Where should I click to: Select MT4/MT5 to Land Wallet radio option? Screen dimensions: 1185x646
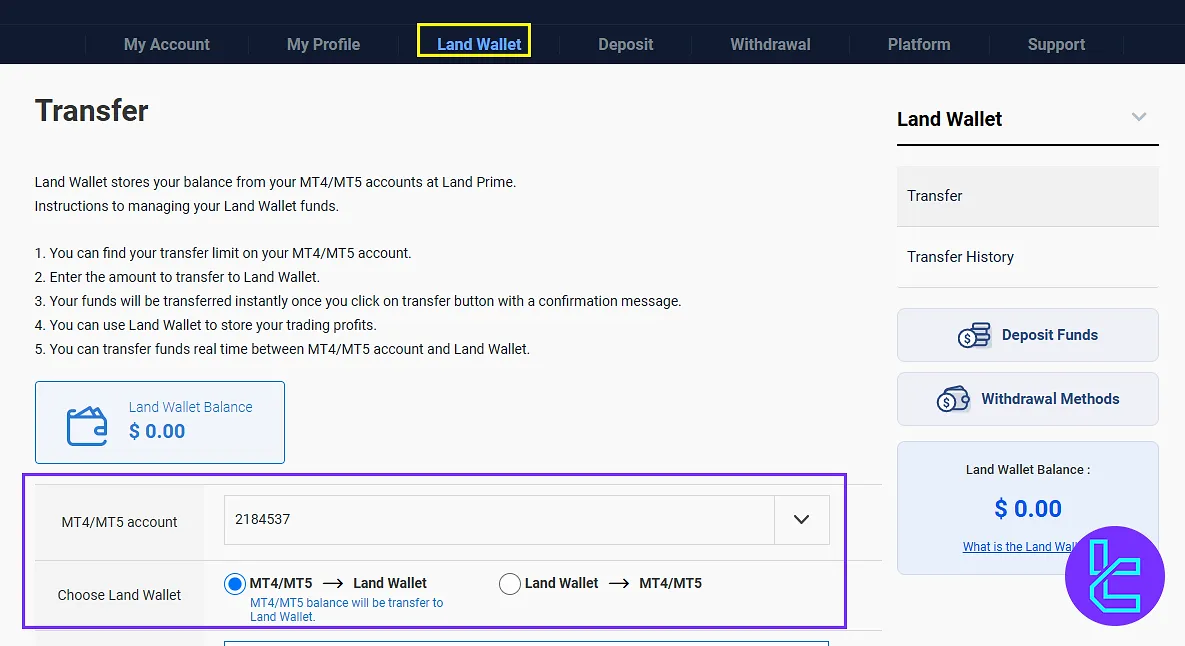(x=235, y=584)
